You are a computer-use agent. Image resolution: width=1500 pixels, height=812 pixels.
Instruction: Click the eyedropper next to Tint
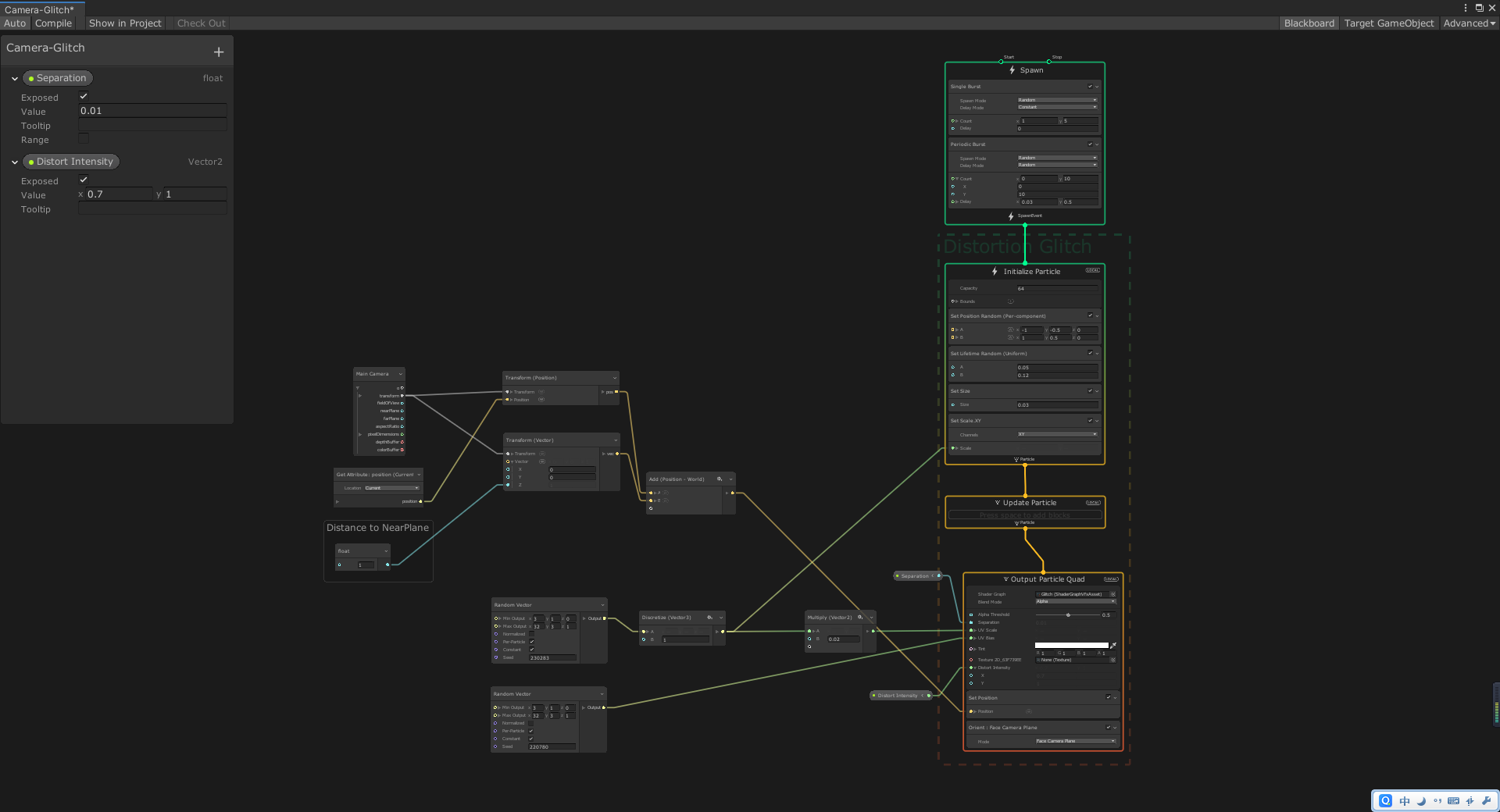[x=1113, y=646]
